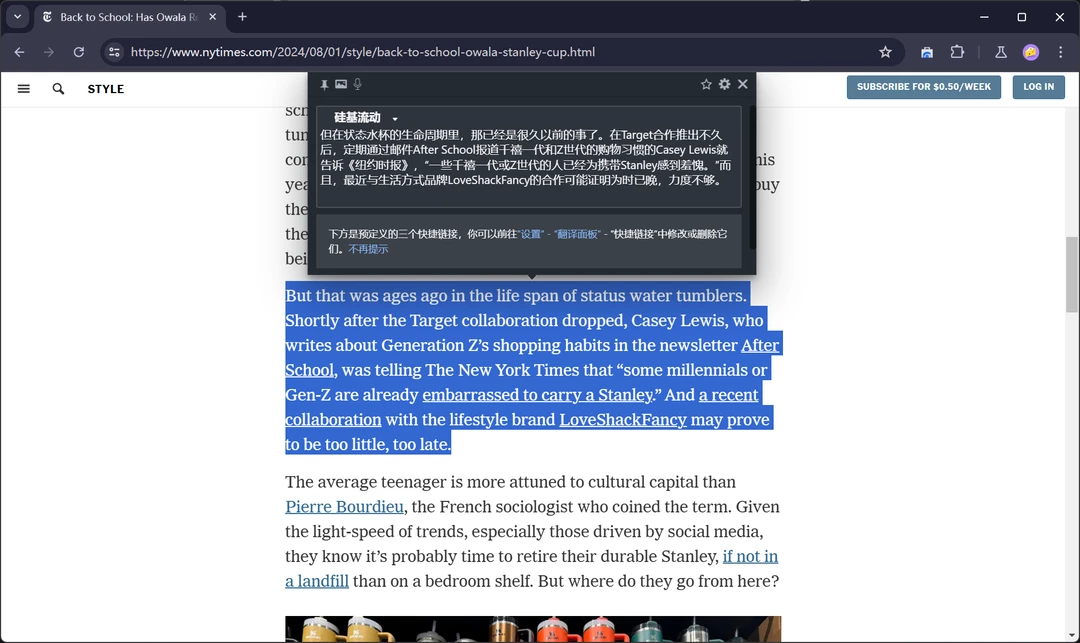Screen dimensions: 1080x643
Task: Reload the current page
Action: pyautogui.click(x=79, y=52)
